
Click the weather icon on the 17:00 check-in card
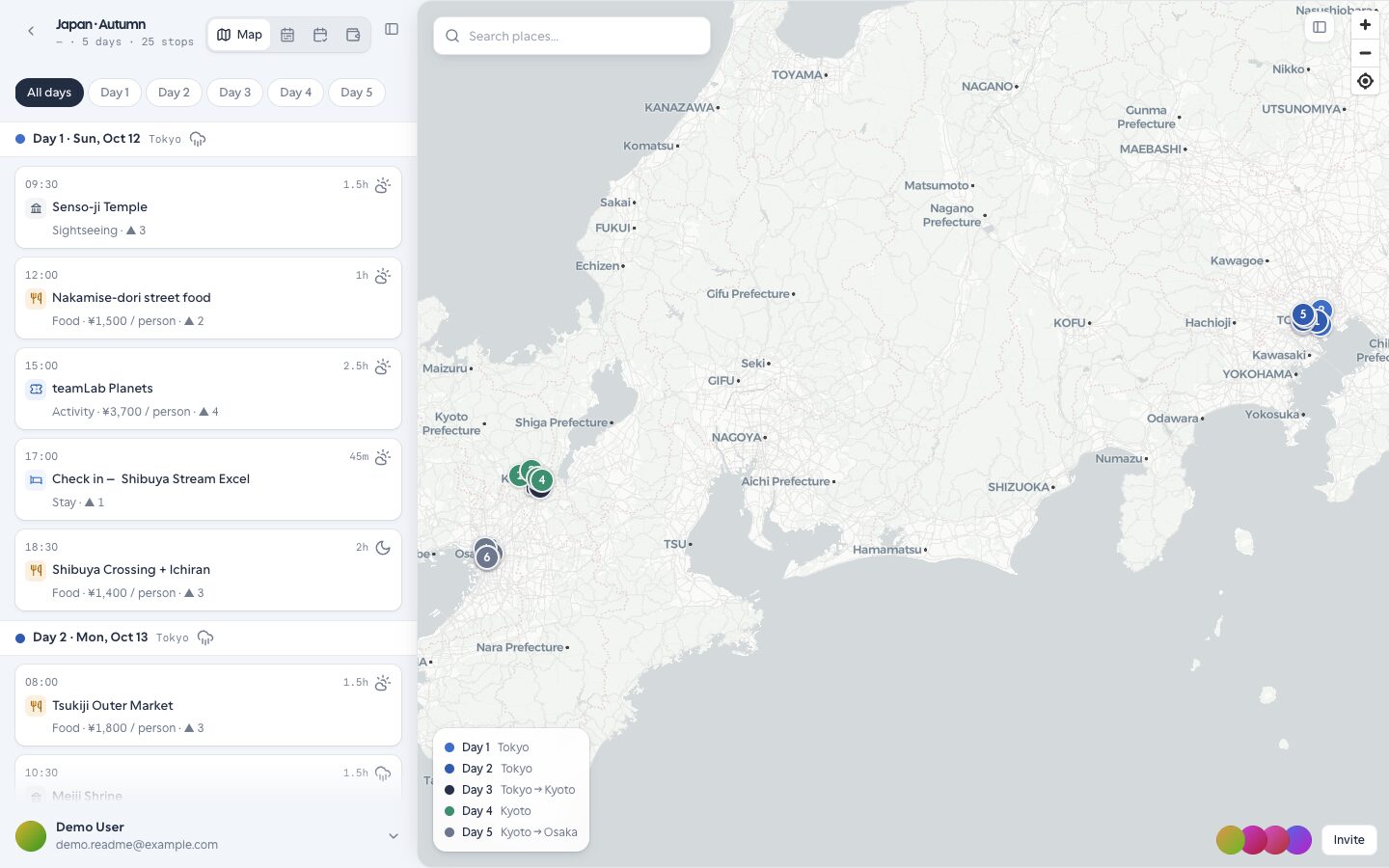click(x=383, y=457)
